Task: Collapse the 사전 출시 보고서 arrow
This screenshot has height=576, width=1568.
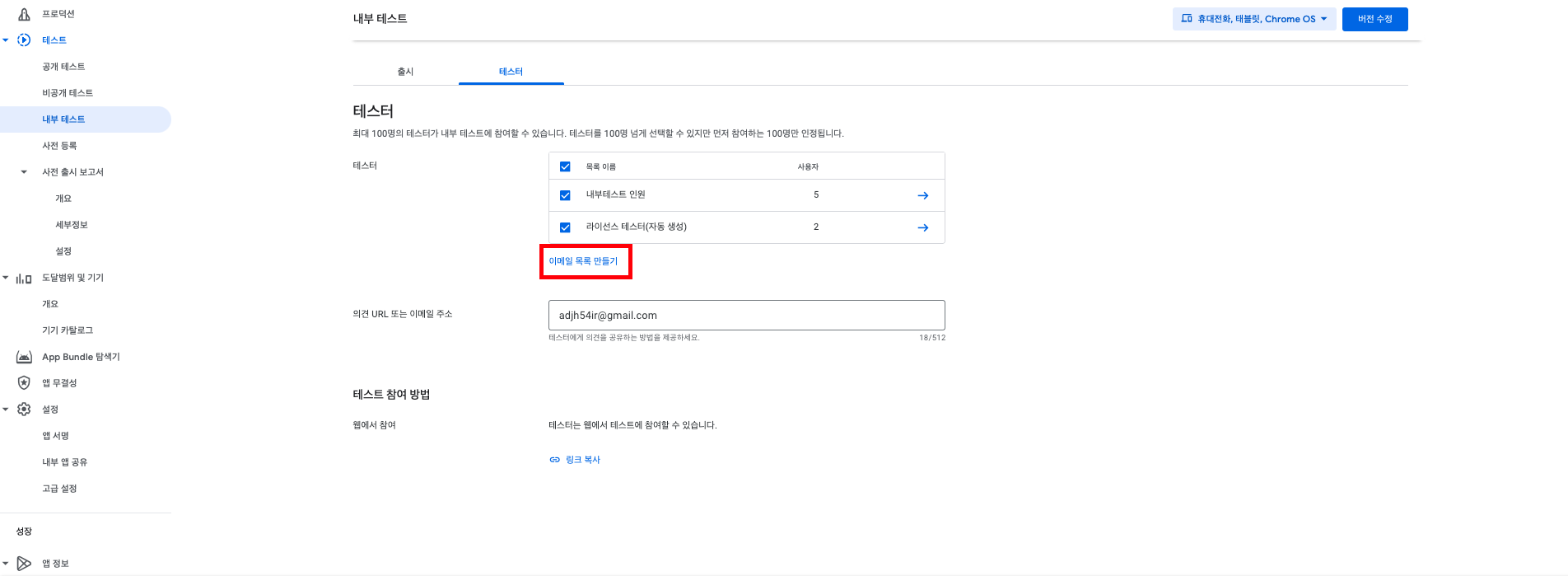Action: pos(24,172)
